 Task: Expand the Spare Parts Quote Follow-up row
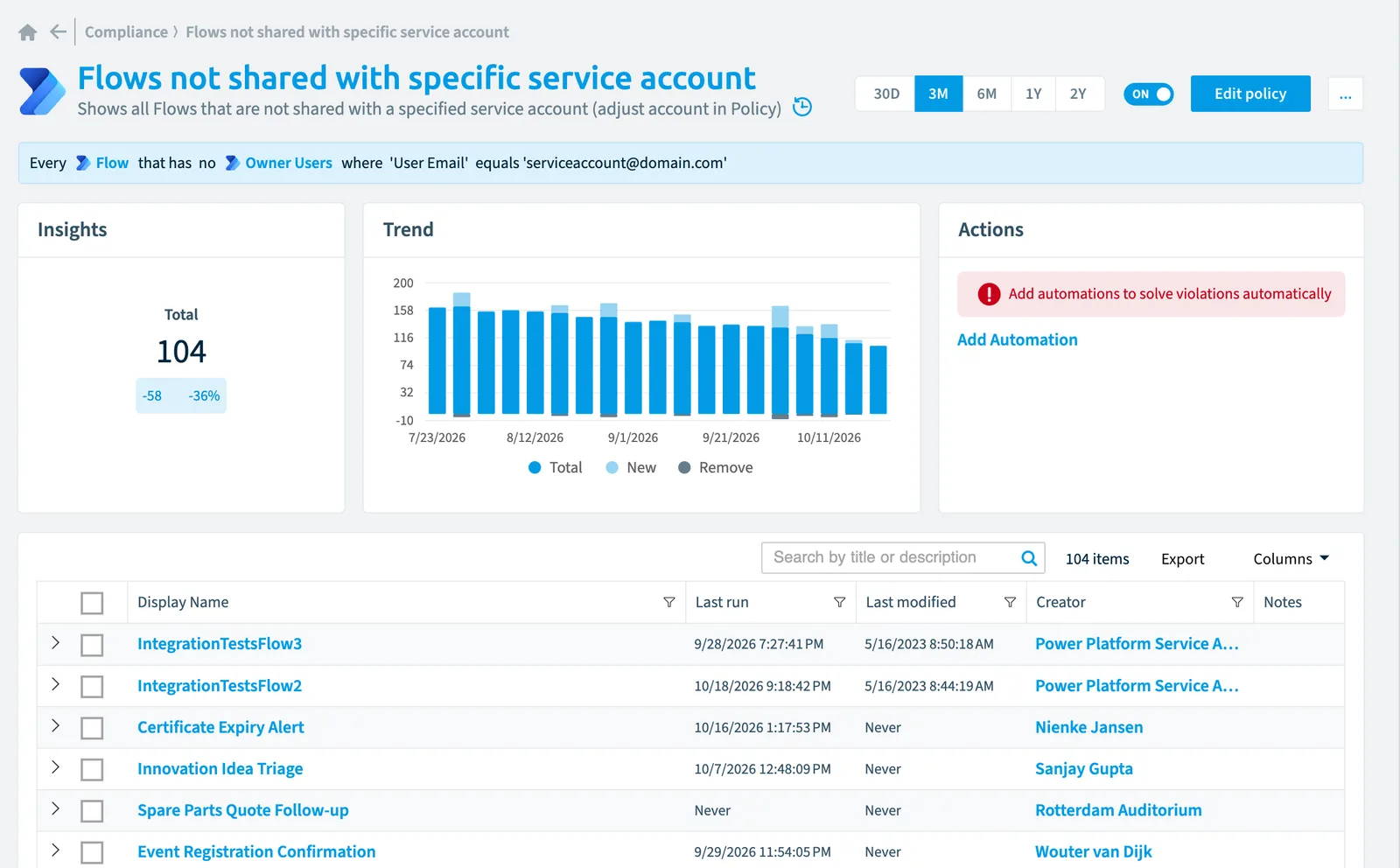(x=55, y=808)
